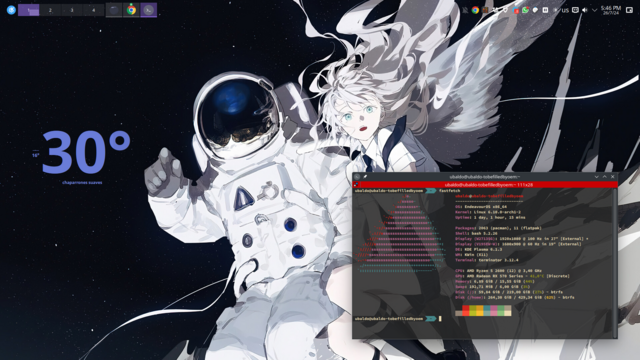640x360 pixels.
Task: Open the dark round app in task manager
Action: [114, 10]
